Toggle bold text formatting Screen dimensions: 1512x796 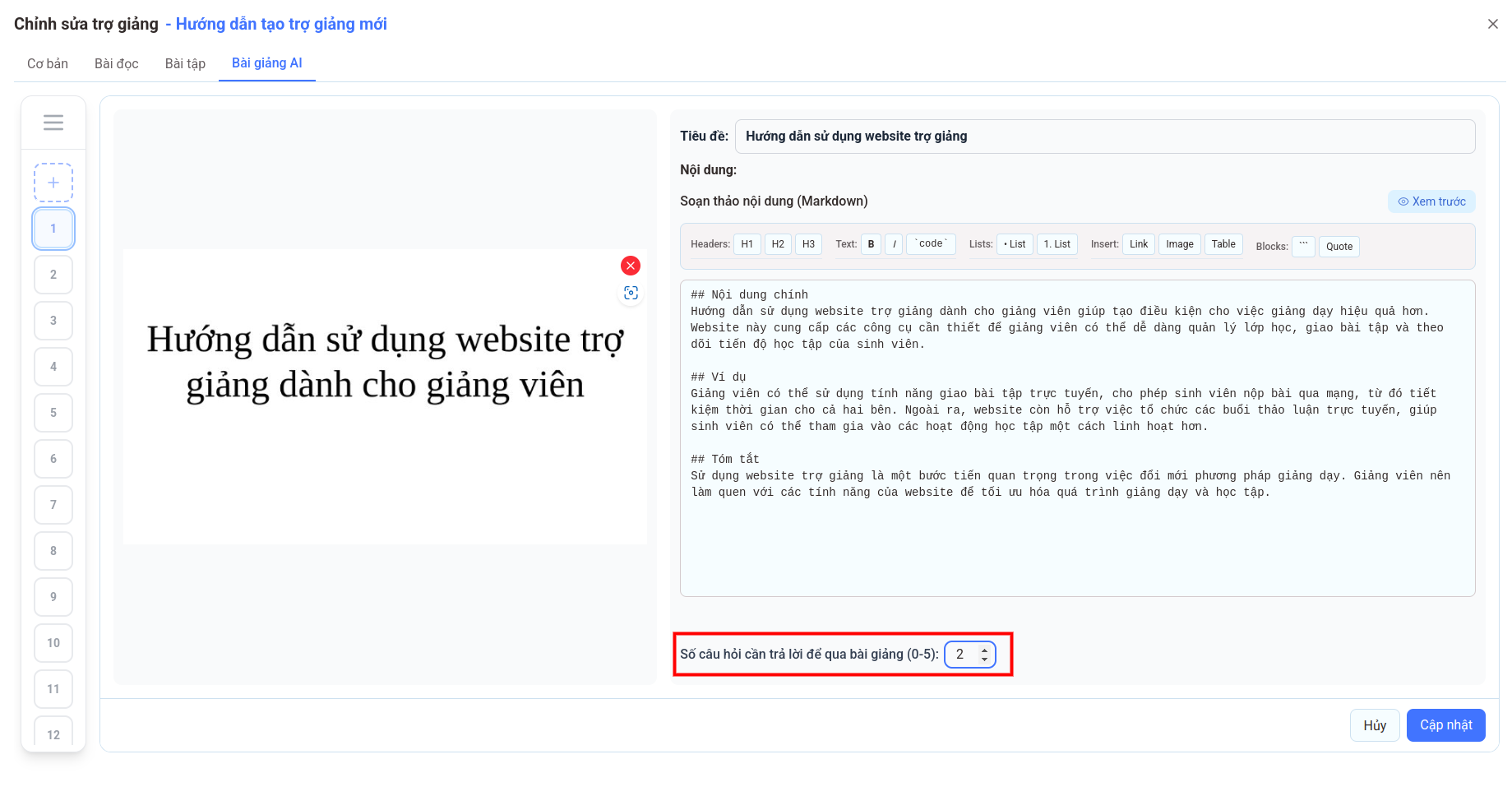click(x=871, y=243)
